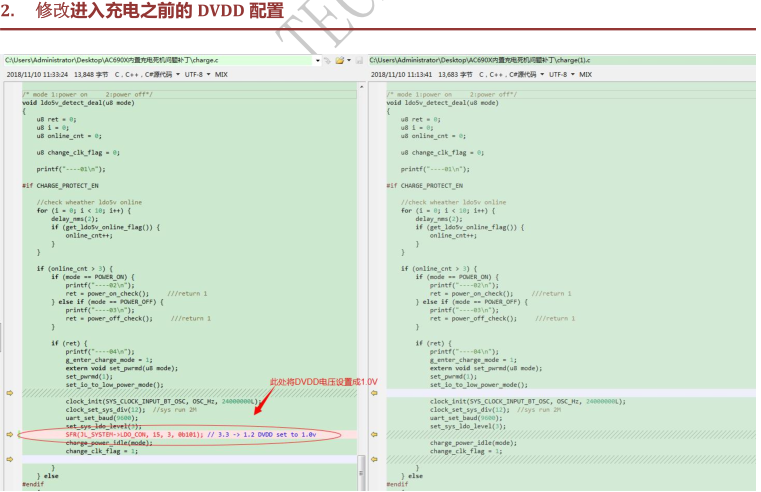The height and width of the screenshot is (492, 761).
Task: Click '#if CHARGE_PROTECT_EN' in the left pane
Action: click(60, 185)
